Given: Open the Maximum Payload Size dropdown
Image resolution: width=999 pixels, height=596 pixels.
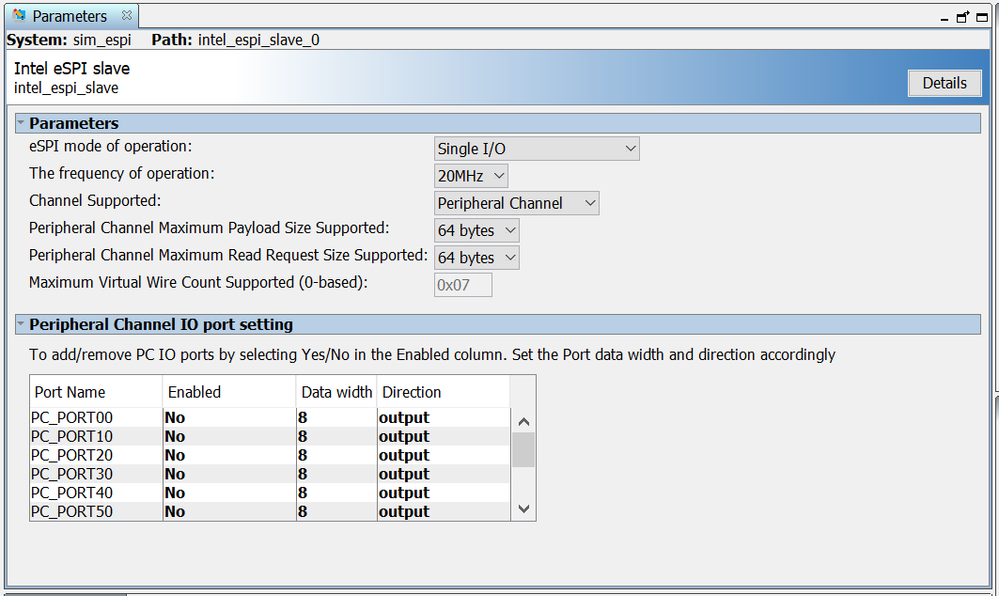Looking at the screenshot, I should (477, 230).
